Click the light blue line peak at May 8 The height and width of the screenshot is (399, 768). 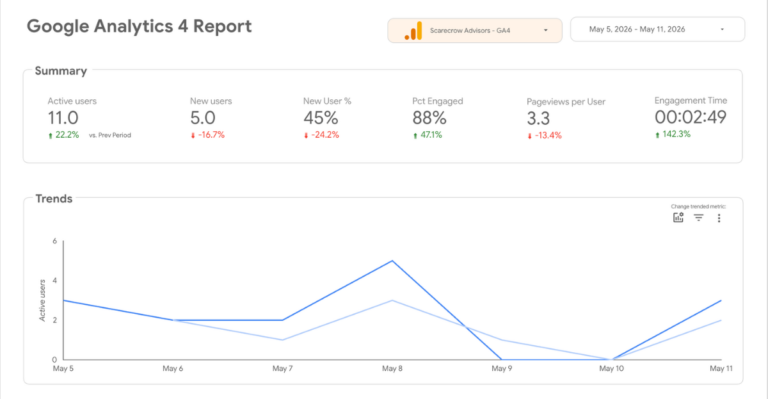(392, 301)
